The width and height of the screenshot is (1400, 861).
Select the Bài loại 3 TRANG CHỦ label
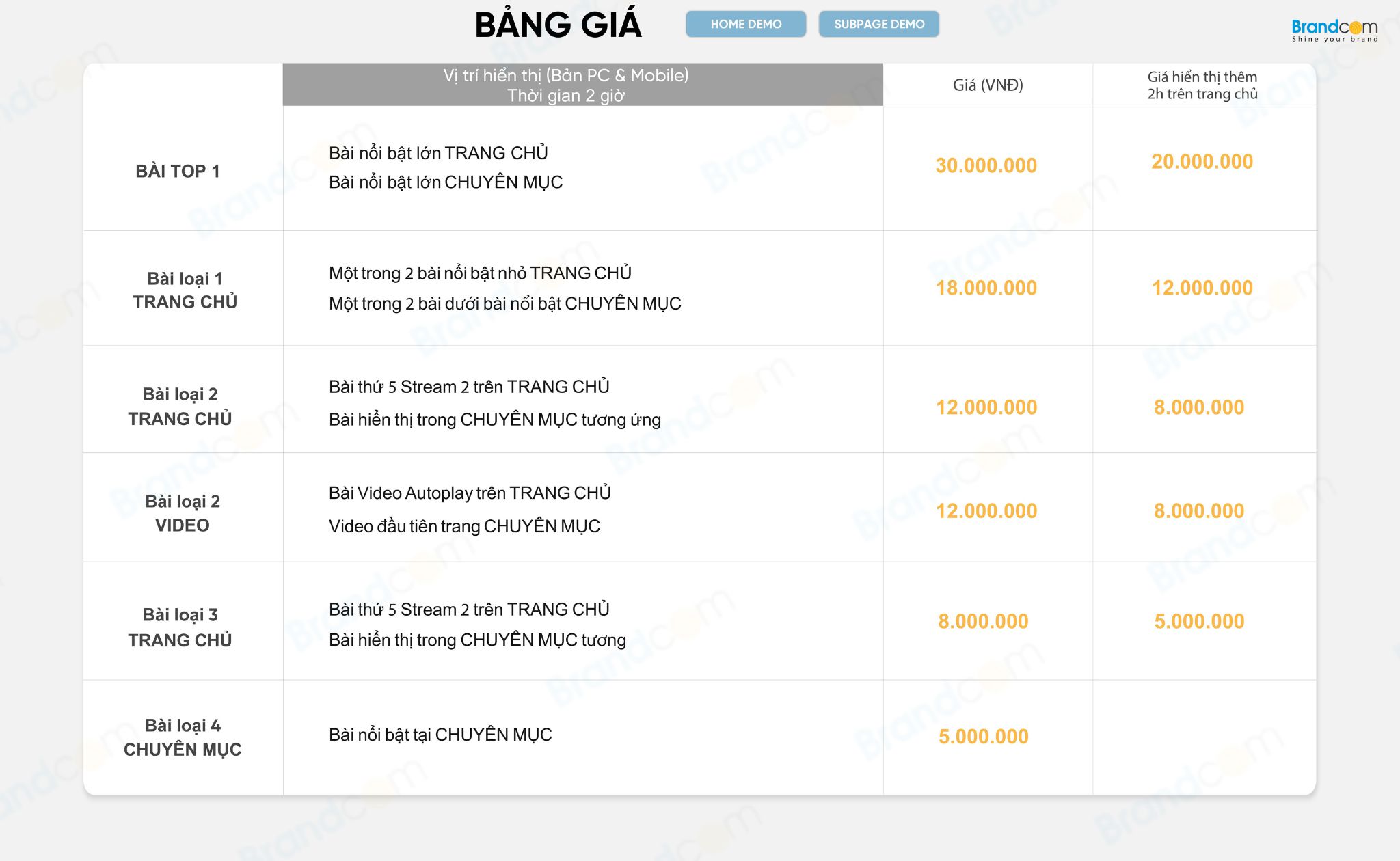[180, 627]
